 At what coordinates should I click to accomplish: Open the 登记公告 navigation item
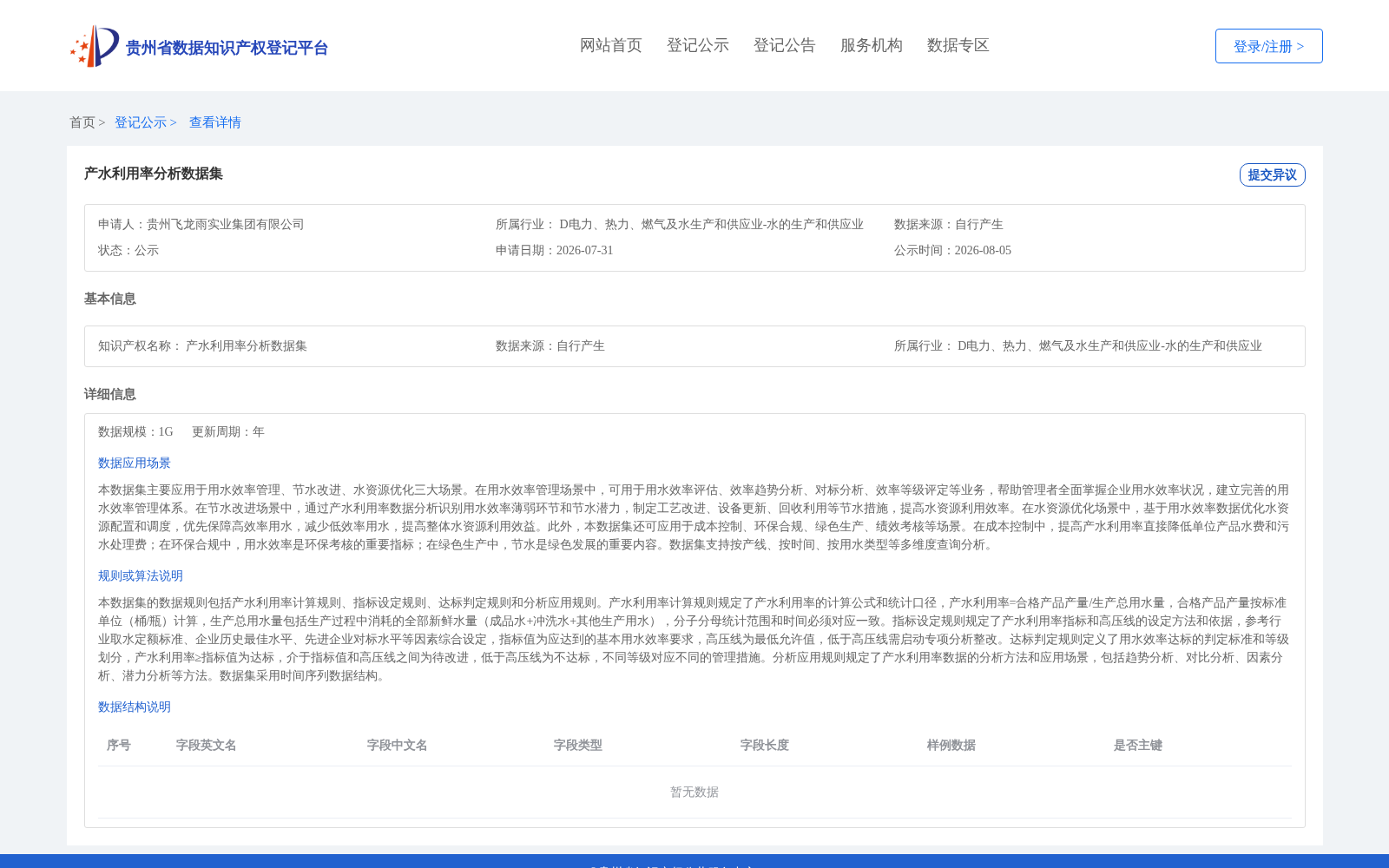click(785, 45)
